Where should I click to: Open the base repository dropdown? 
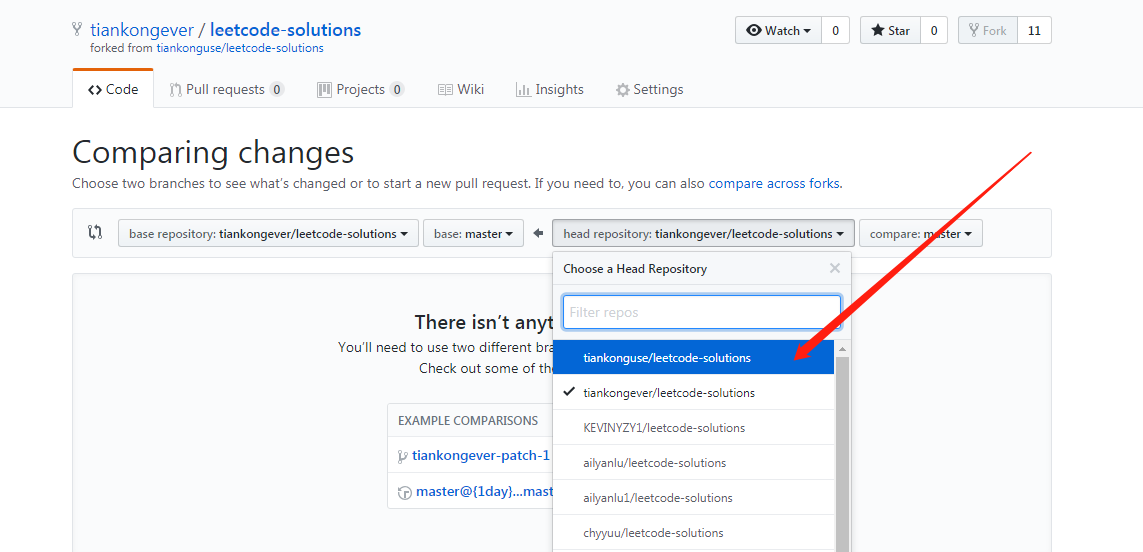(x=268, y=233)
